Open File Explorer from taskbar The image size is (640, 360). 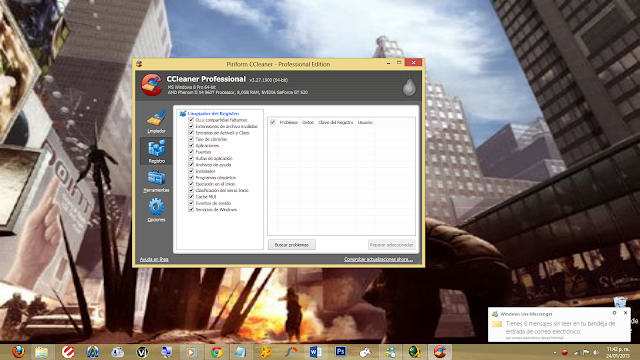[42, 352]
